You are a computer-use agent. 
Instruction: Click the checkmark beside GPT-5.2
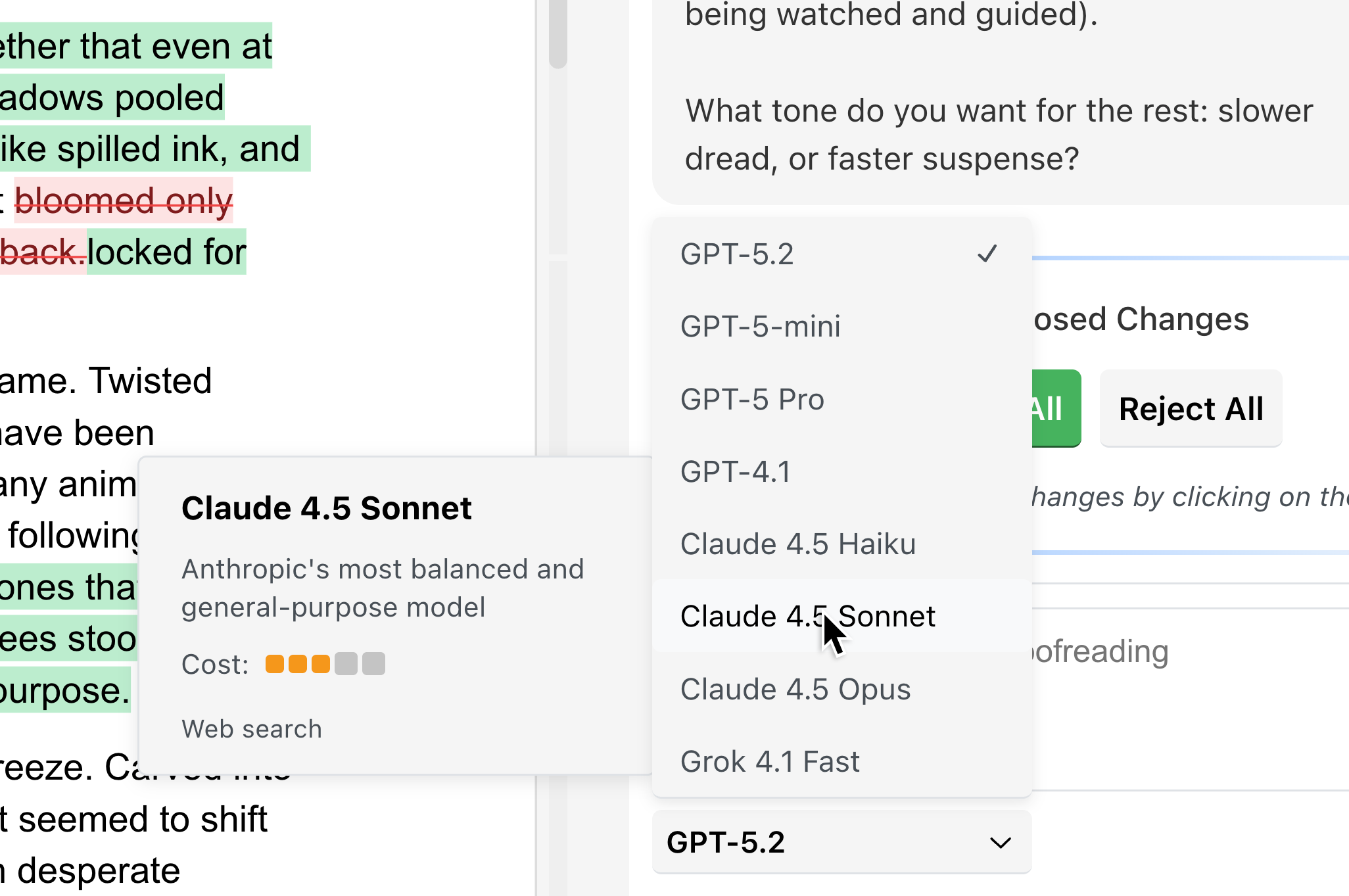point(987,254)
